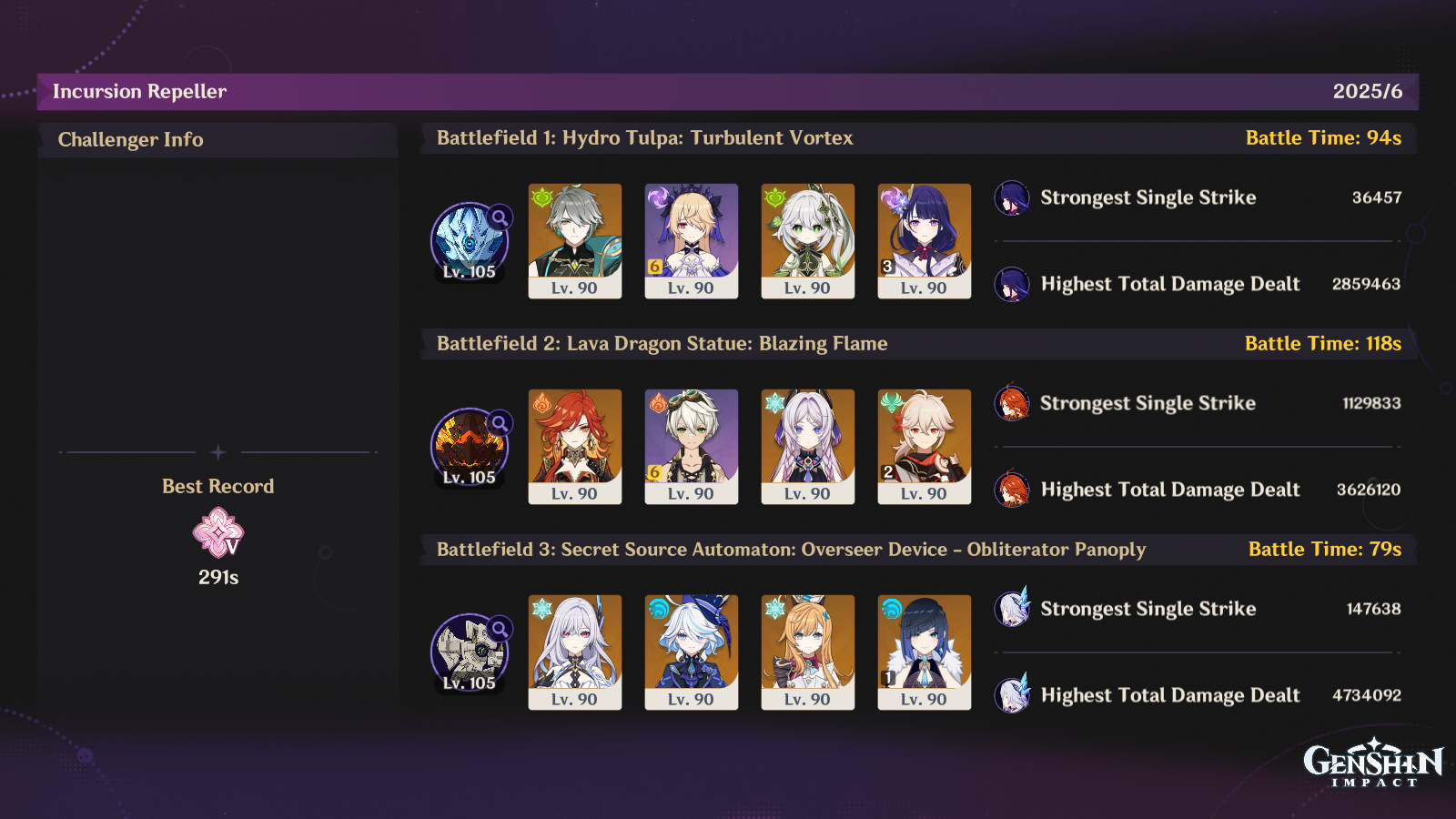Select the silver-haired Cryo character in Battlefield 3

point(575,652)
